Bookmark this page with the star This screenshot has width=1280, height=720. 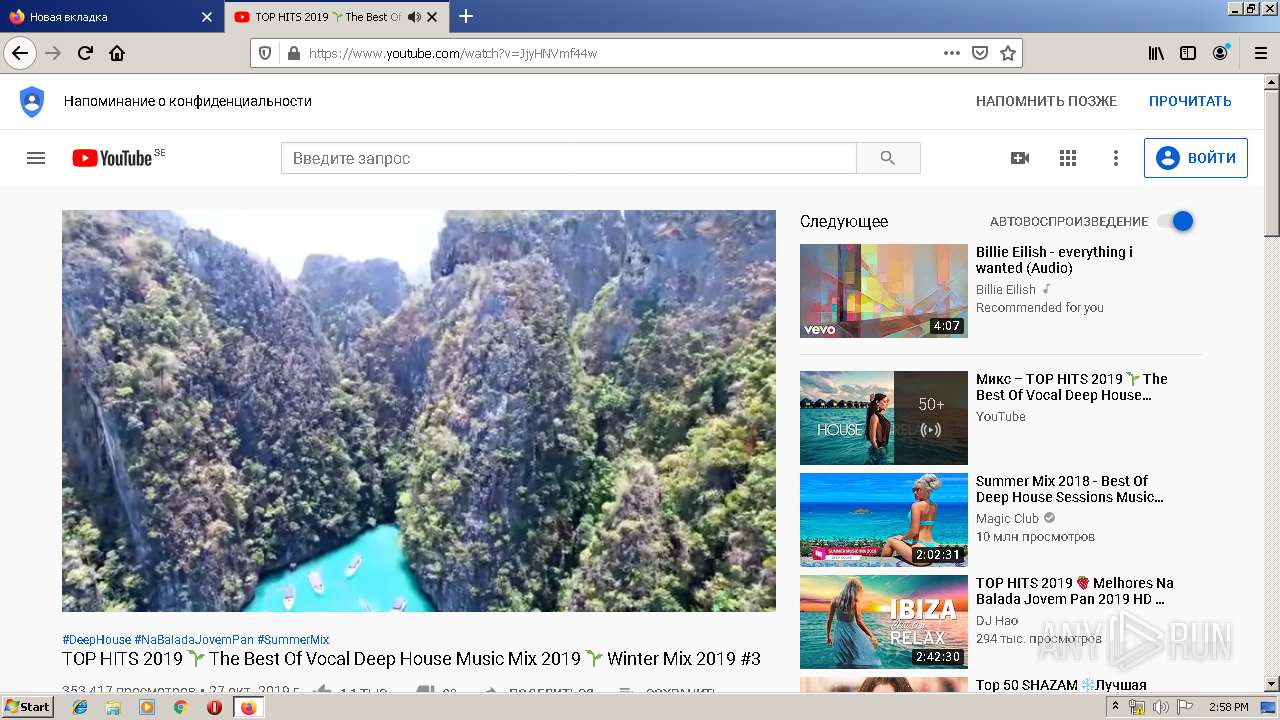pos(1008,53)
